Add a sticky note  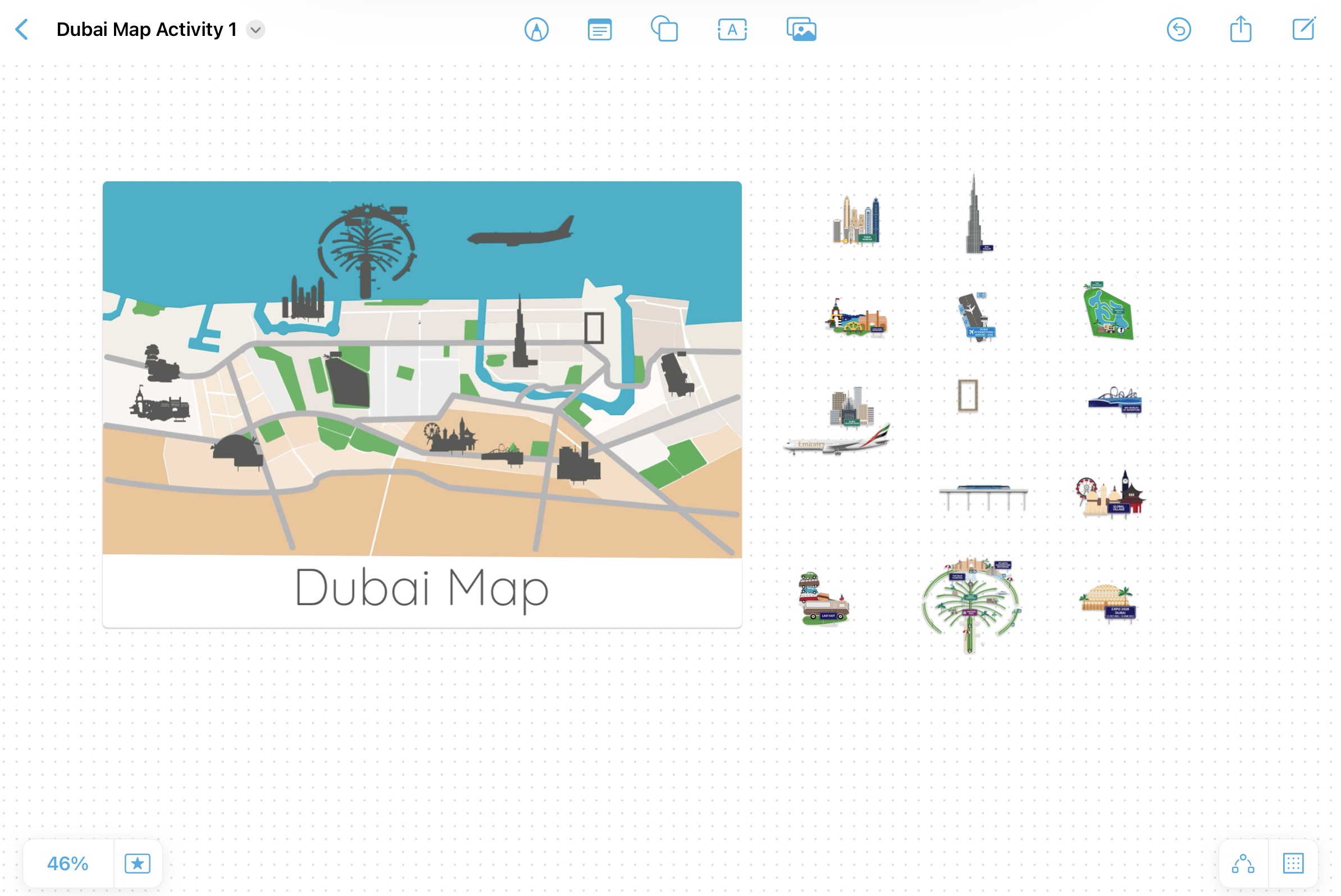coord(599,30)
